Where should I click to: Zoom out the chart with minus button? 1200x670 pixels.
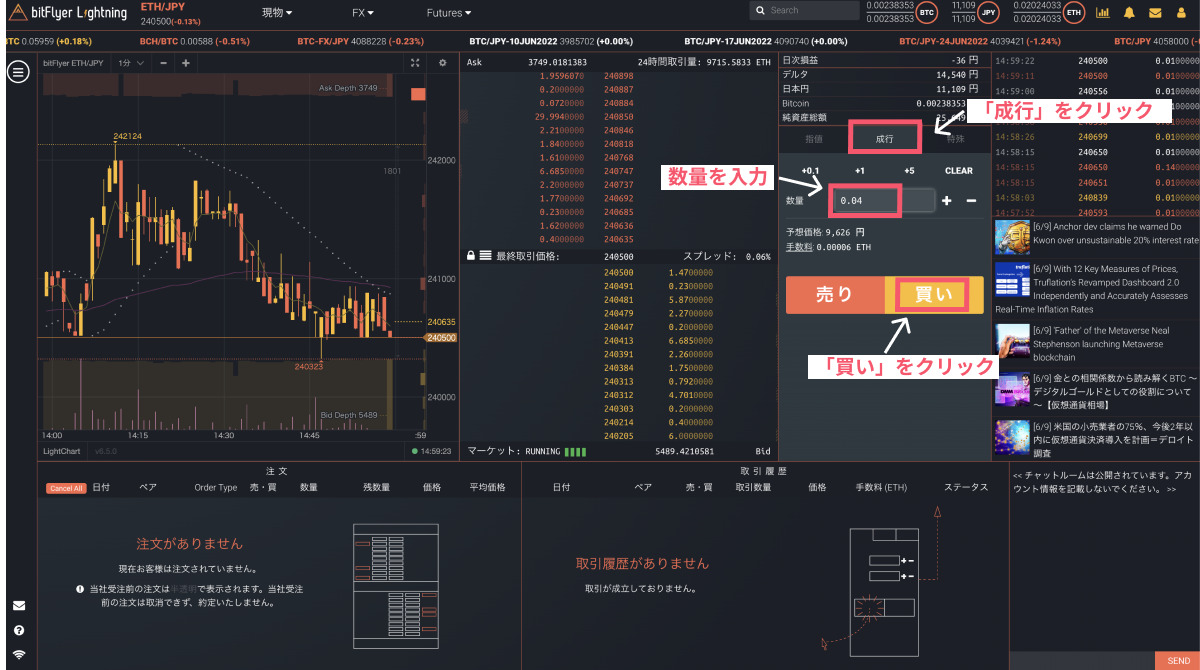point(163,62)
